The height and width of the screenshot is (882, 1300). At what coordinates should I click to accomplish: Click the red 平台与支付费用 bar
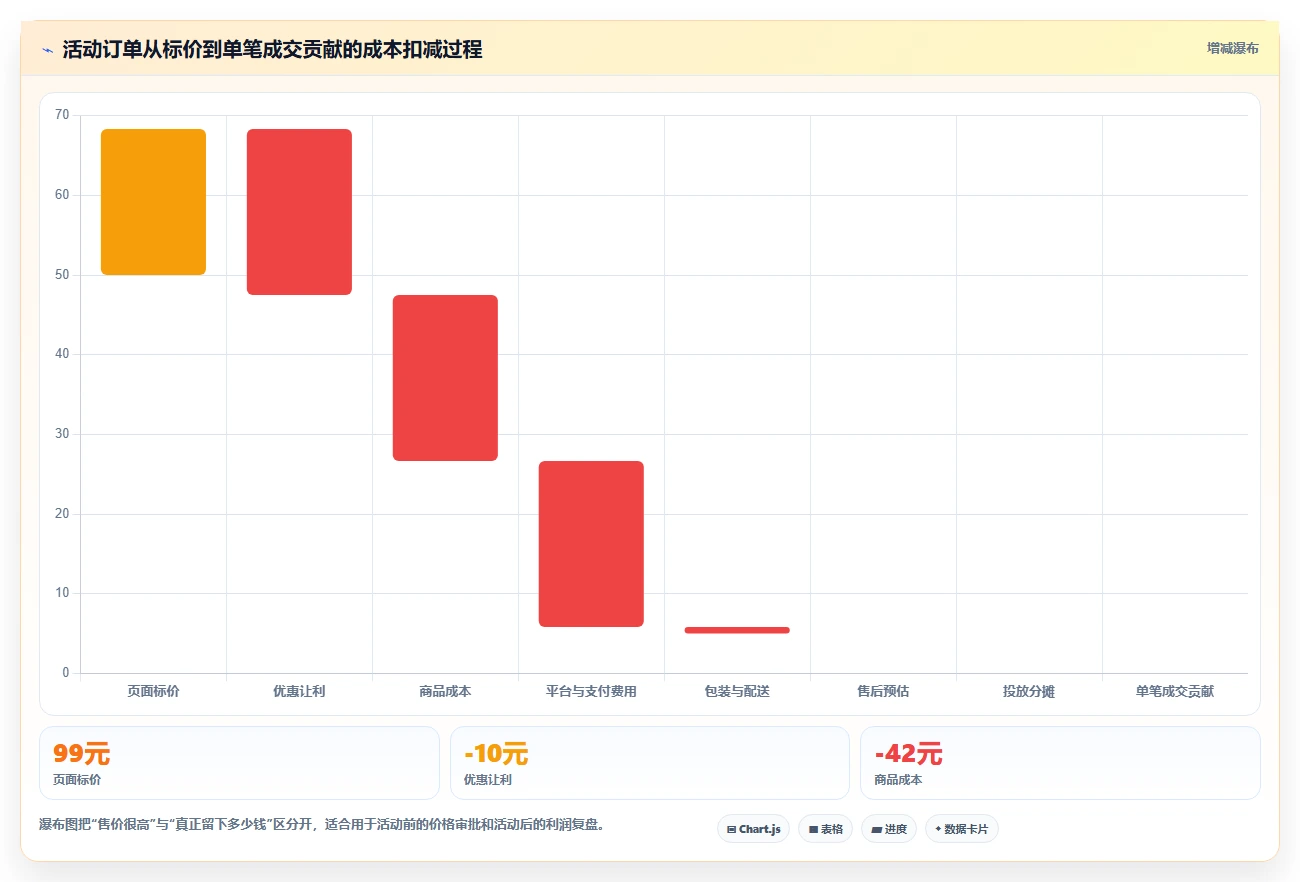click(x=591, y=544)
